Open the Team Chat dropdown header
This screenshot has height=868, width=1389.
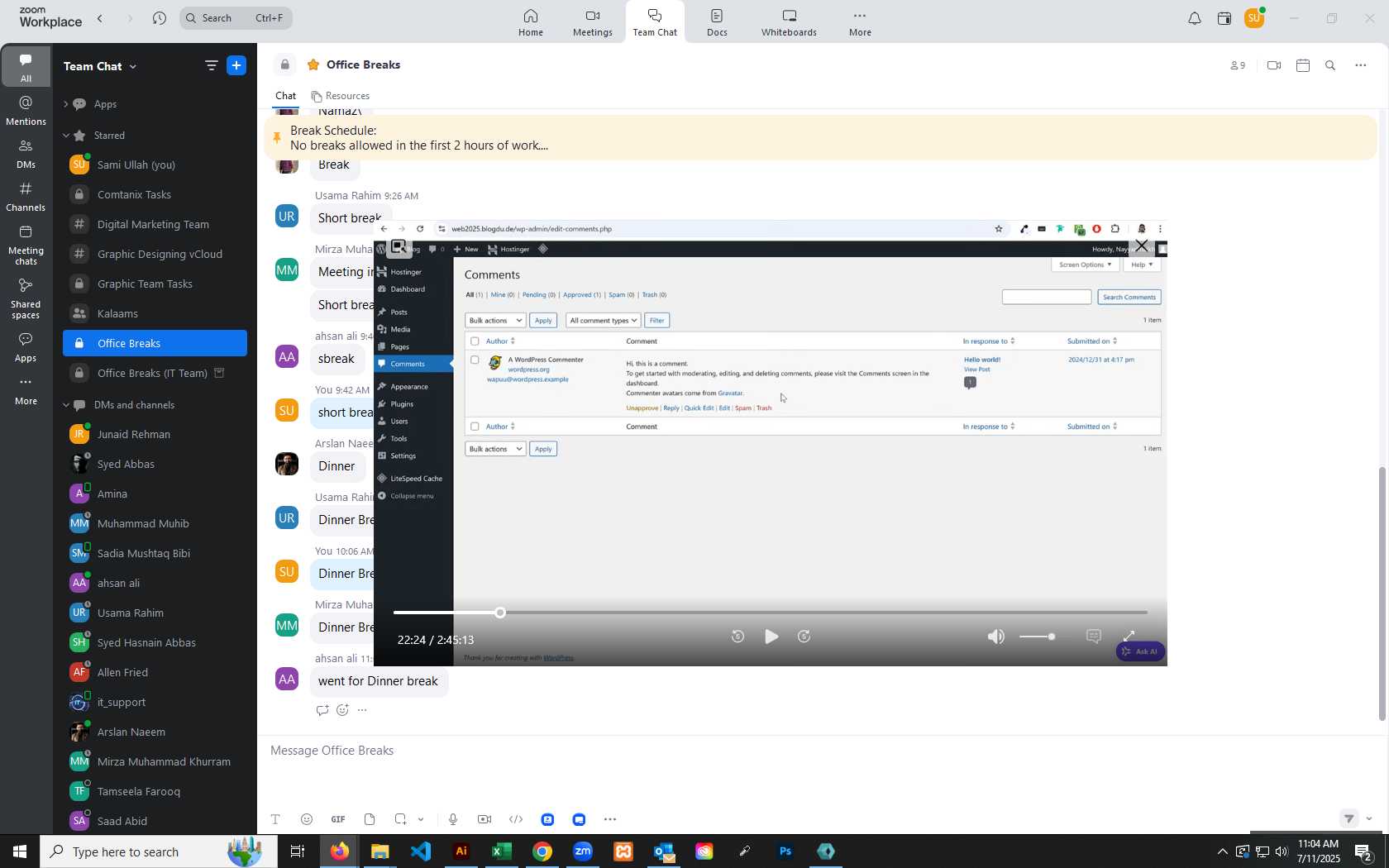tap(100, 66)
